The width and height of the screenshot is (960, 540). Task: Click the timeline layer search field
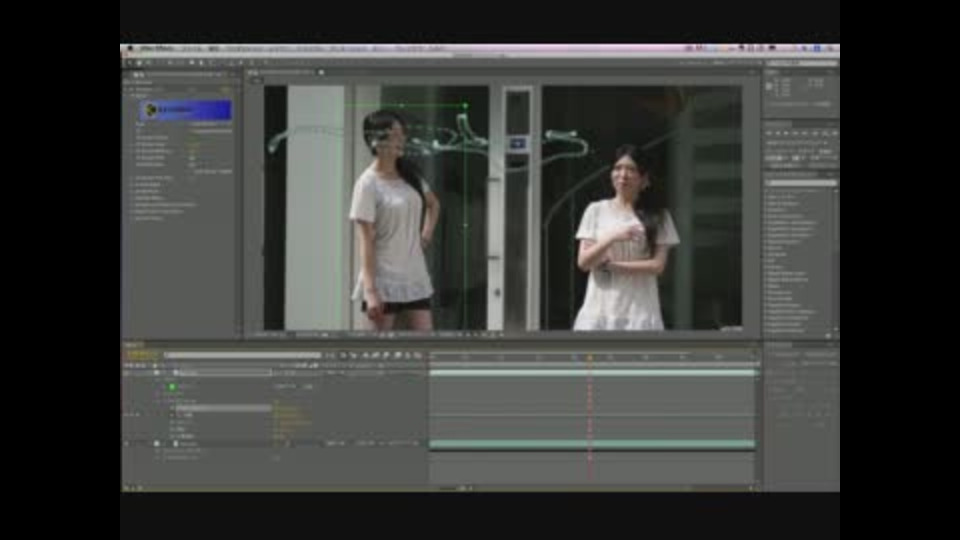(242, 354)
